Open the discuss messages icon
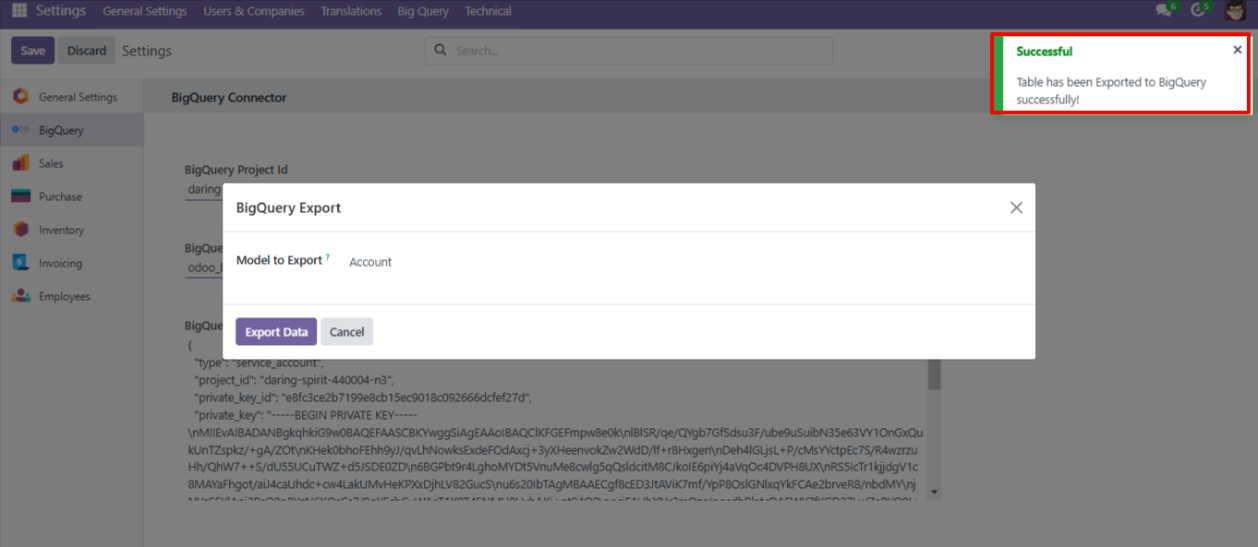This screenshot has height=547, width=1258. 1164,11
